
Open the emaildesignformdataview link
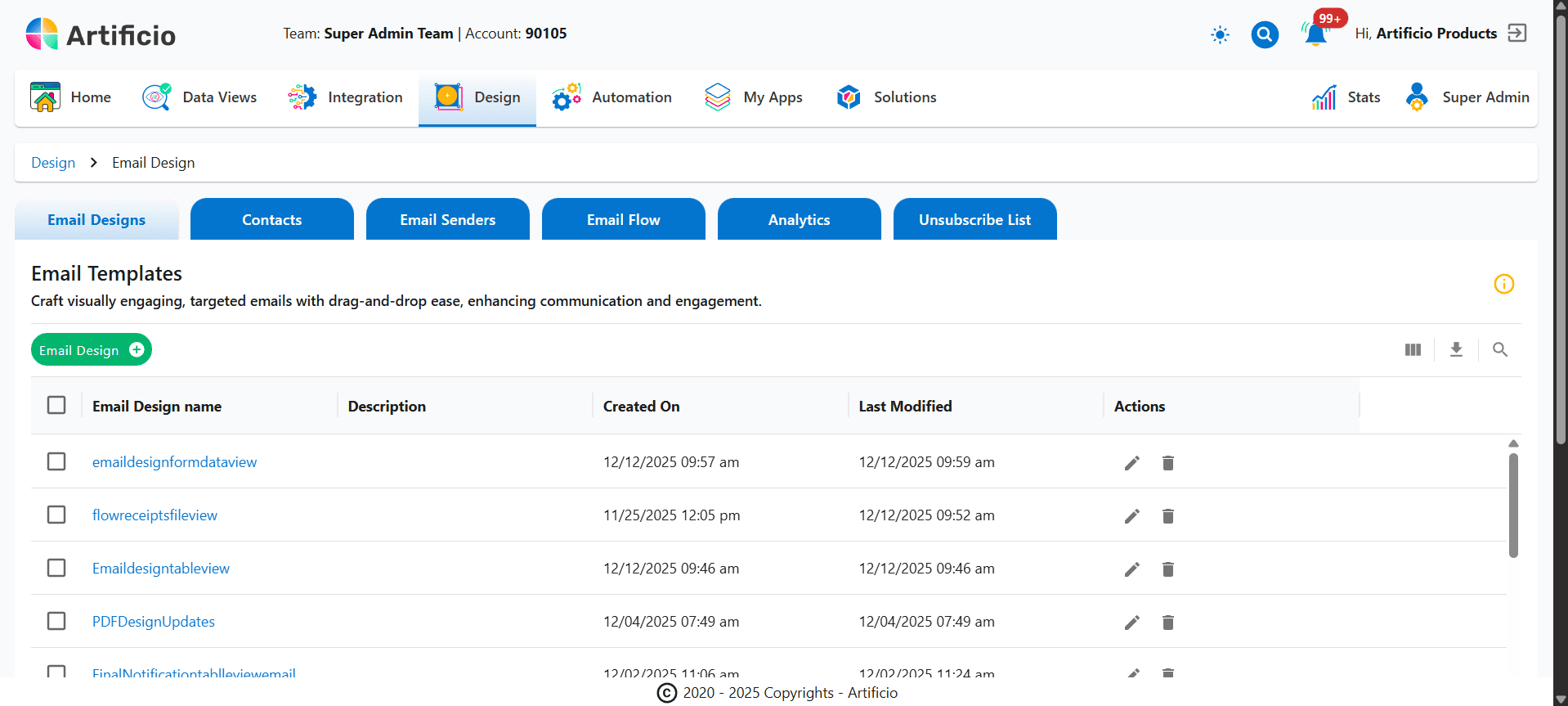(x=174, y=462)
